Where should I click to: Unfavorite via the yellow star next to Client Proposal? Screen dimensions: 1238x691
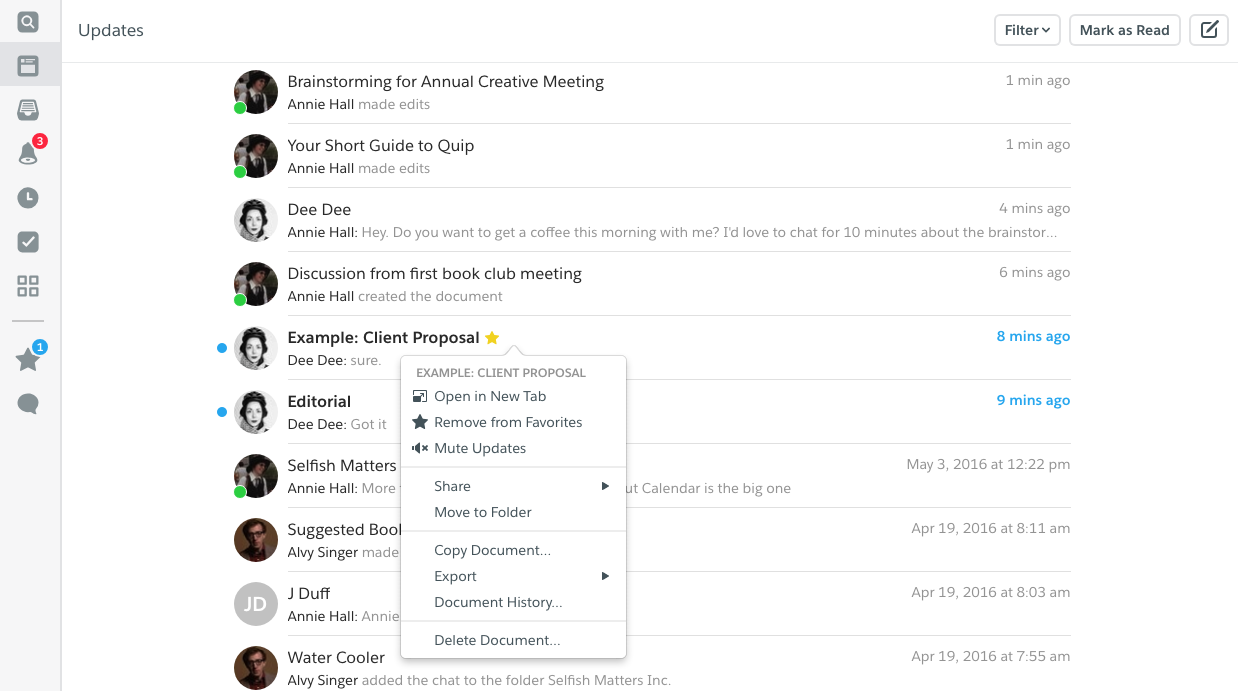[491, 338]
